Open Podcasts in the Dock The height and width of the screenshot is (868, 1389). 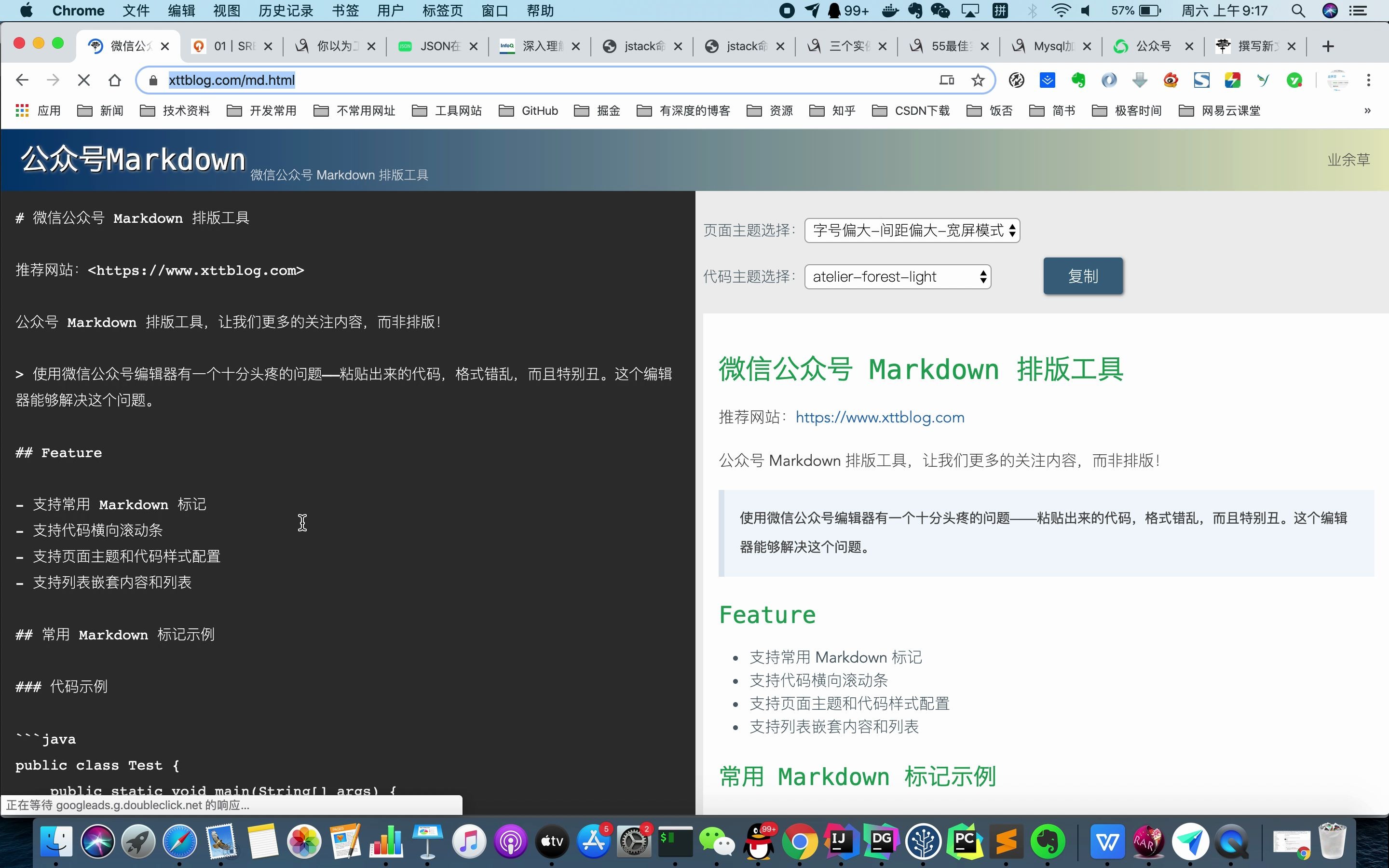(x=510, y=842)
